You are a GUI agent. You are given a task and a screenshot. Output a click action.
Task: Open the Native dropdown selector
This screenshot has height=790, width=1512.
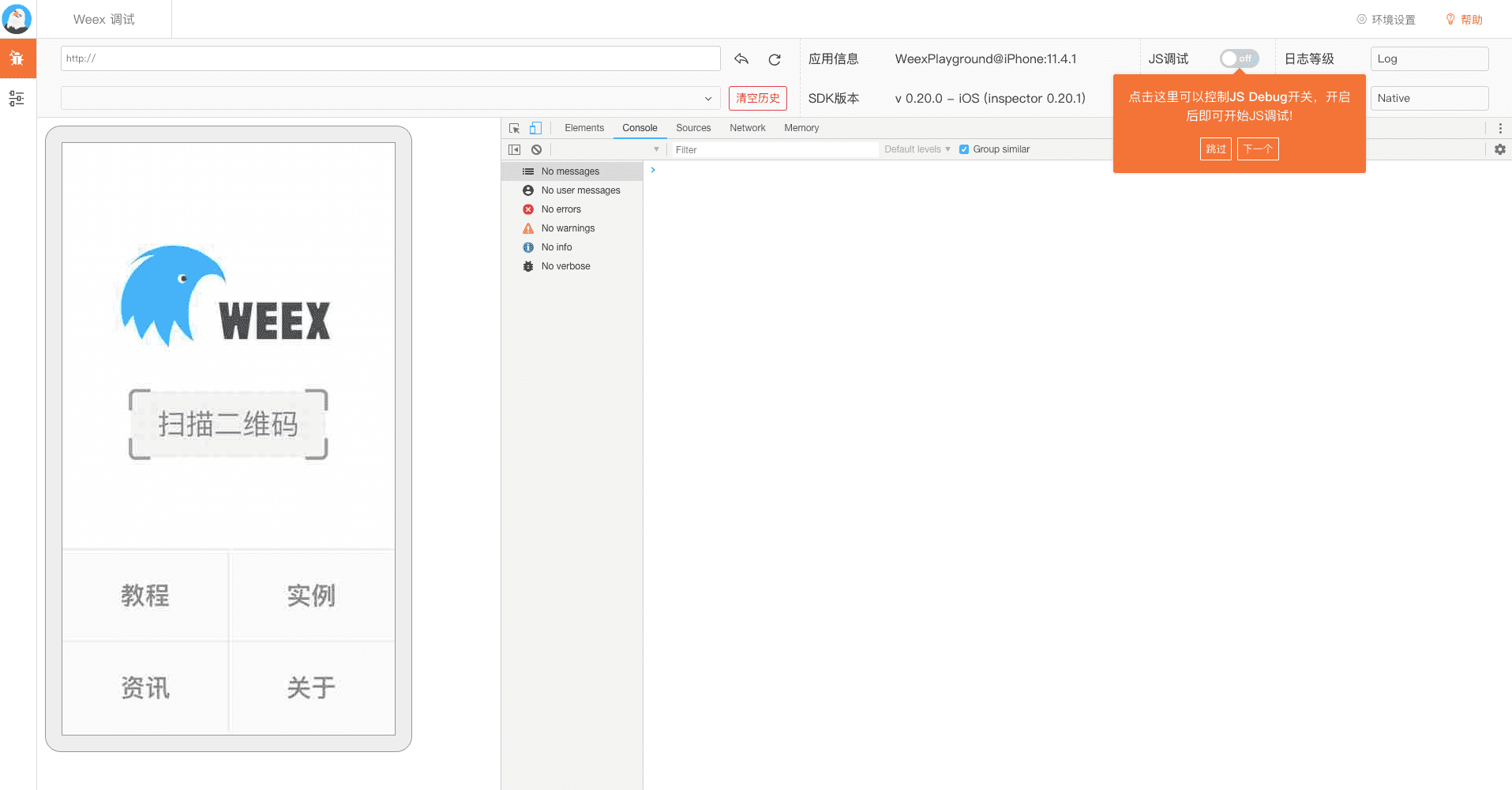[1429, 98]
